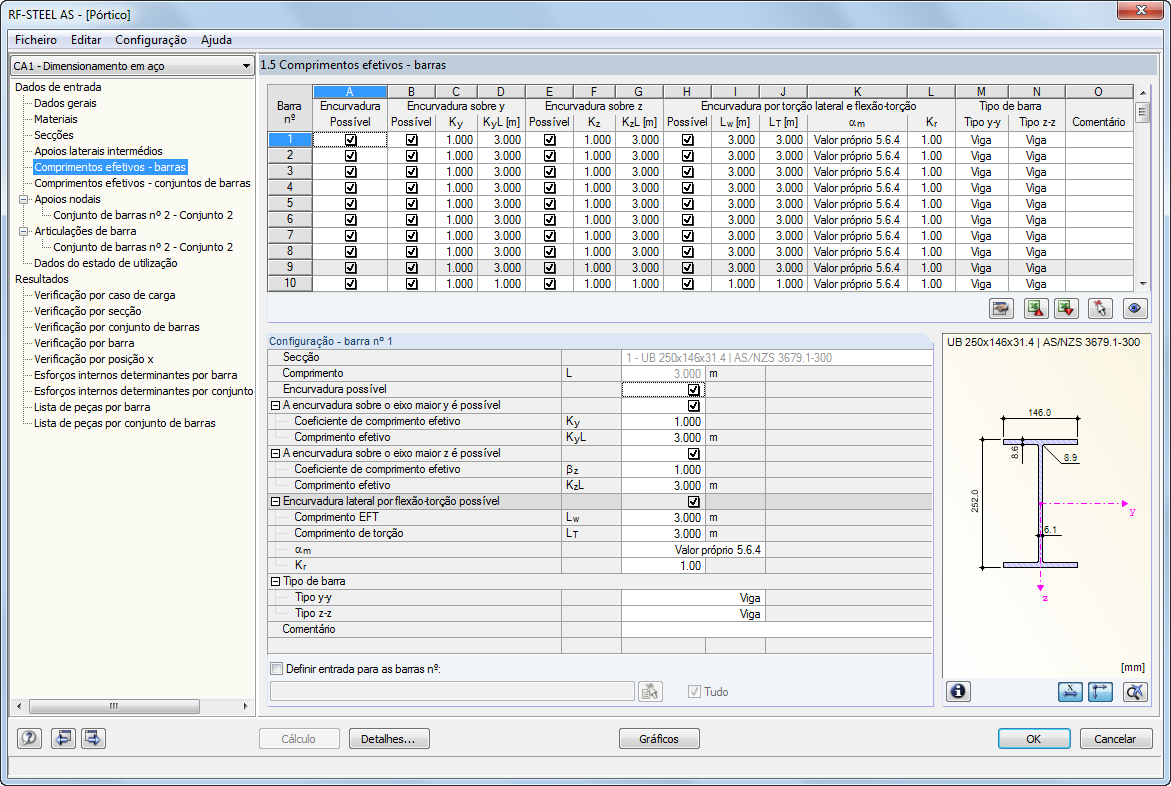Screen dimensions: 1171x786
Task: Click the Detalhes... button
Action: (389, 739)
